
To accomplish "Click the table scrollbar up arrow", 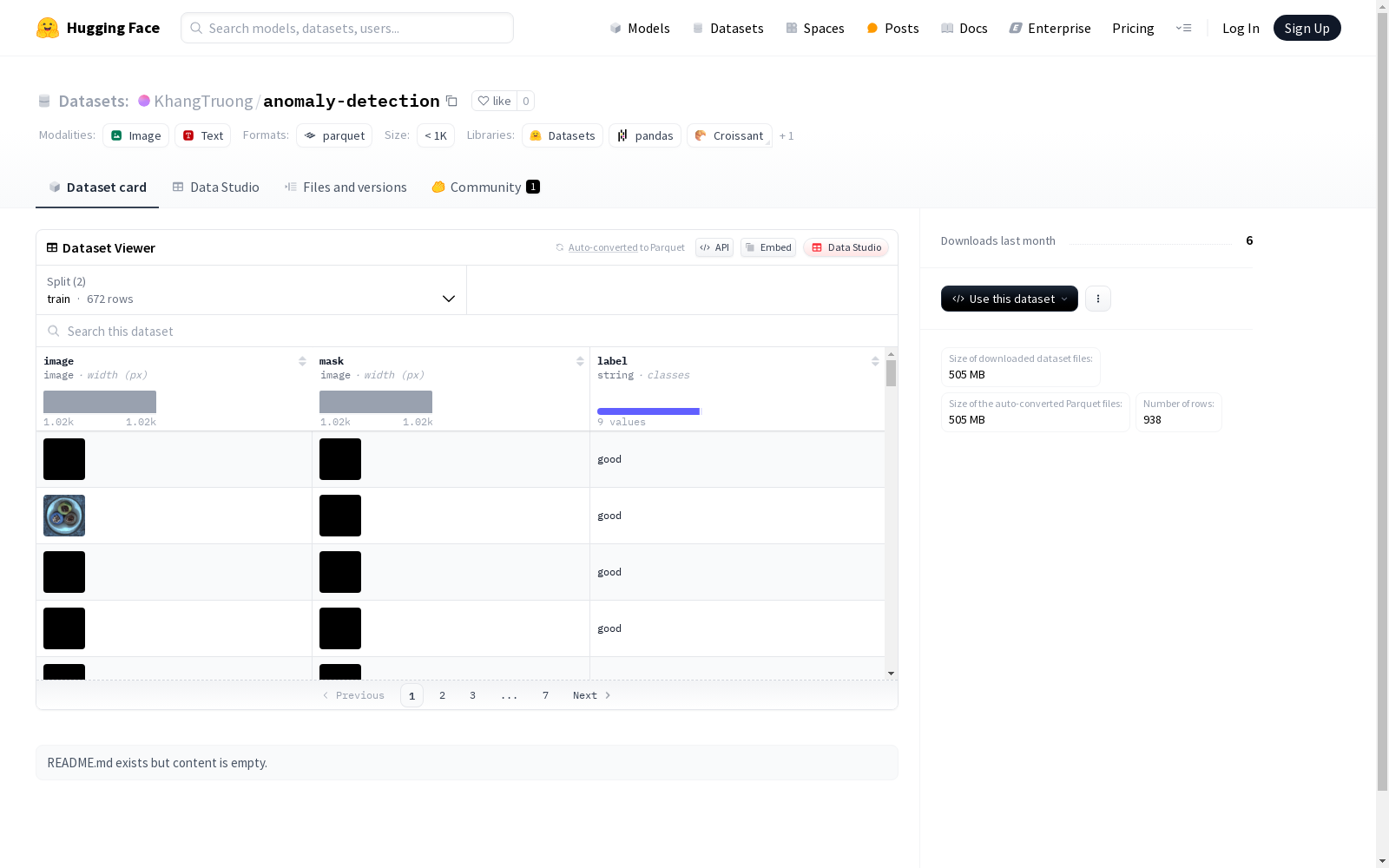I will (891, 354).
